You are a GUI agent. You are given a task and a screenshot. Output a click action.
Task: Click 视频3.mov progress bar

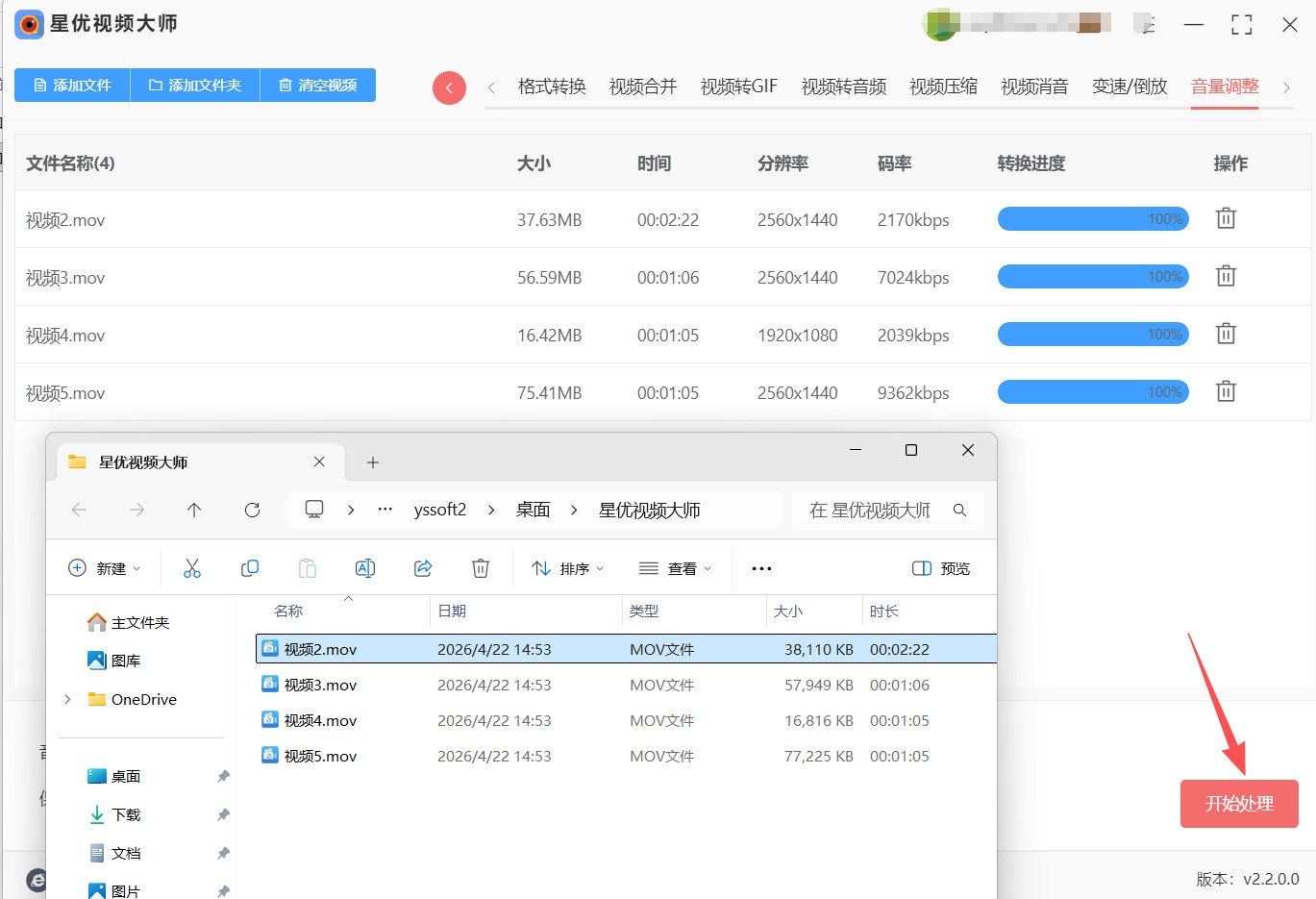point(1093,277)
